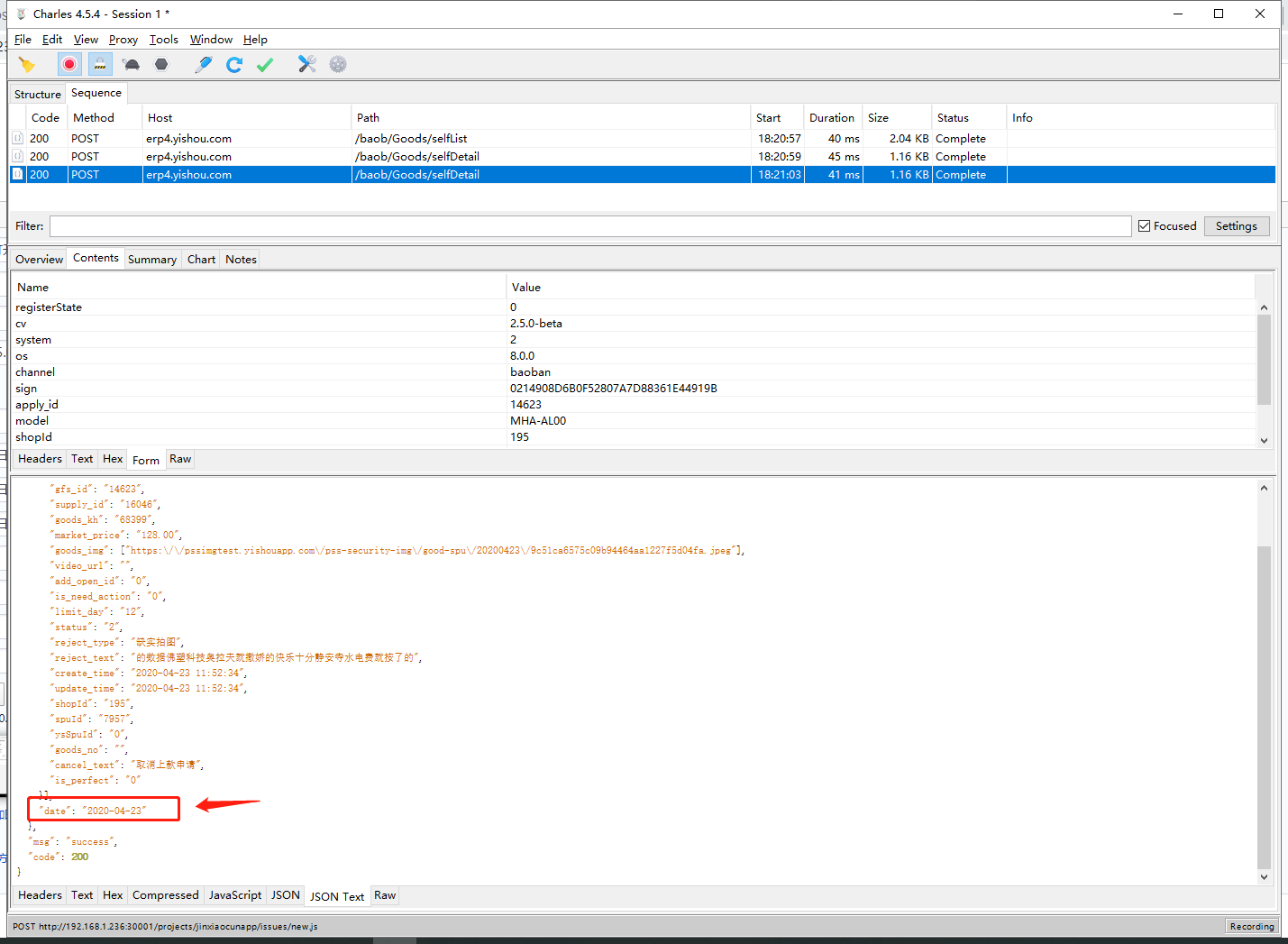Select response JSON tab
The image size is (1288, 944).
click(285, 895)
